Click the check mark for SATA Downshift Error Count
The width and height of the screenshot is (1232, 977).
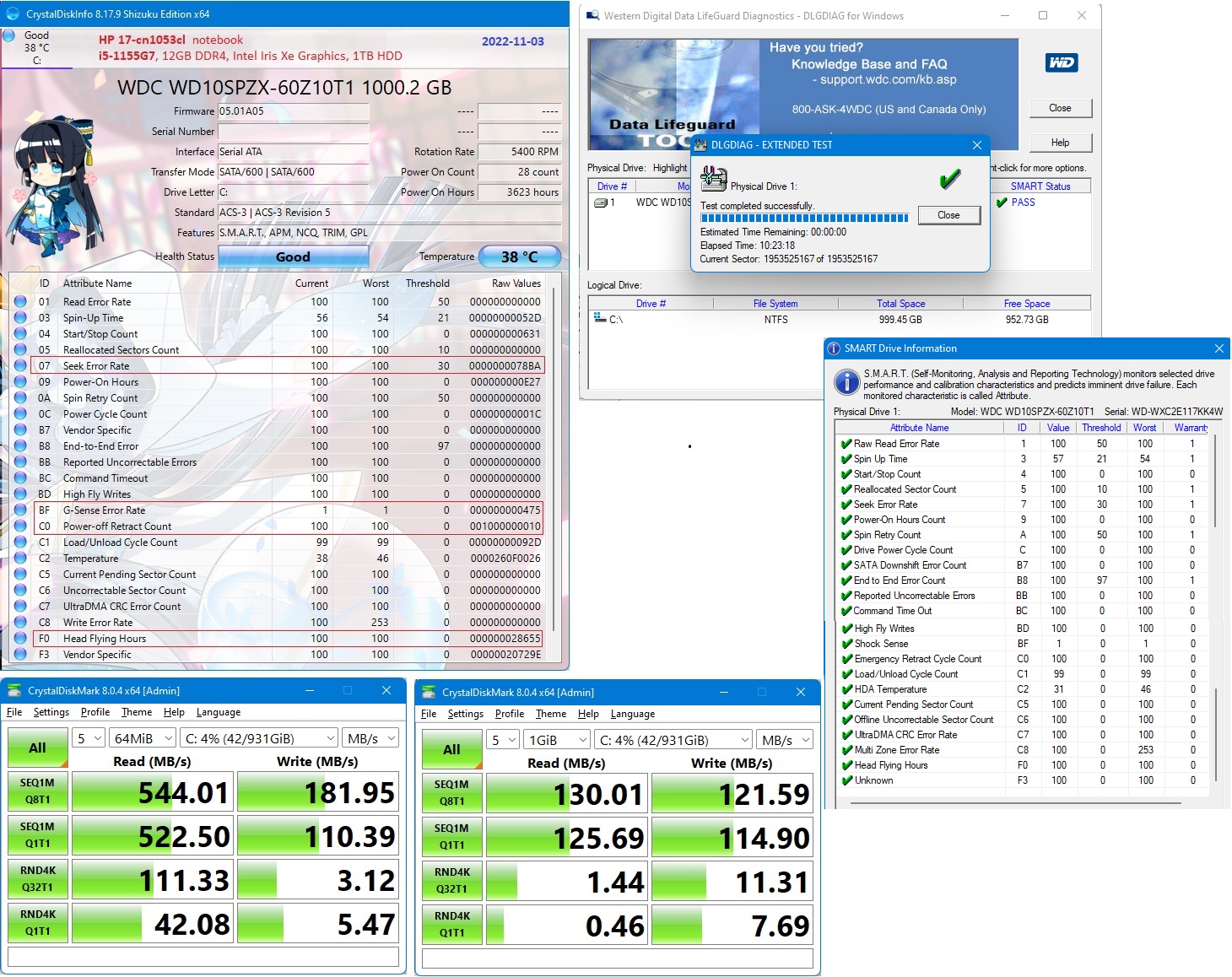coord(846,564)
